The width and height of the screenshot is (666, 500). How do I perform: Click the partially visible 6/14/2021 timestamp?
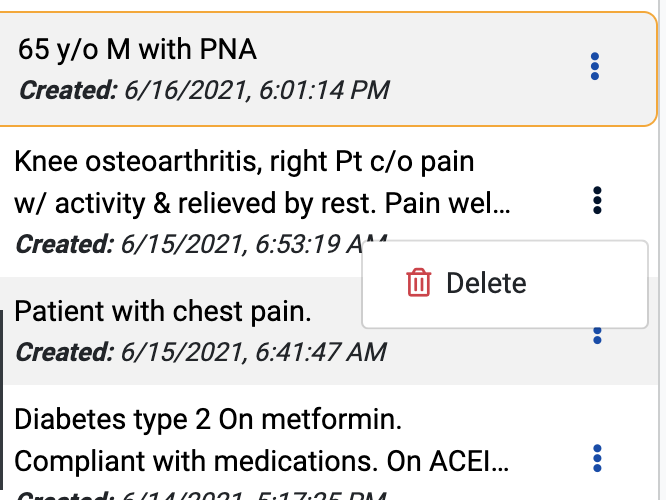coord(253,495)
